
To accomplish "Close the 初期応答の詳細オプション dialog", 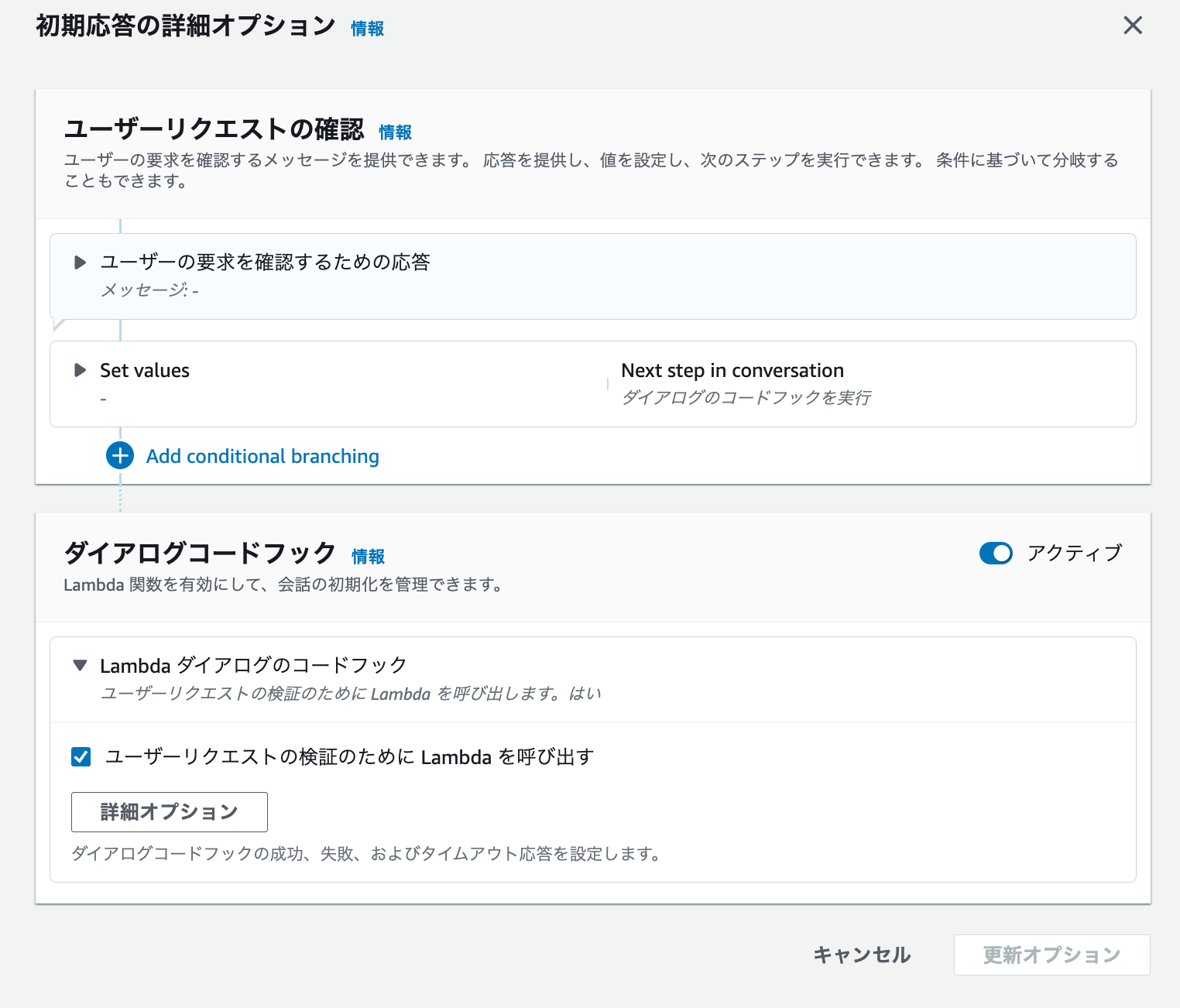I will pos(1133,26).
